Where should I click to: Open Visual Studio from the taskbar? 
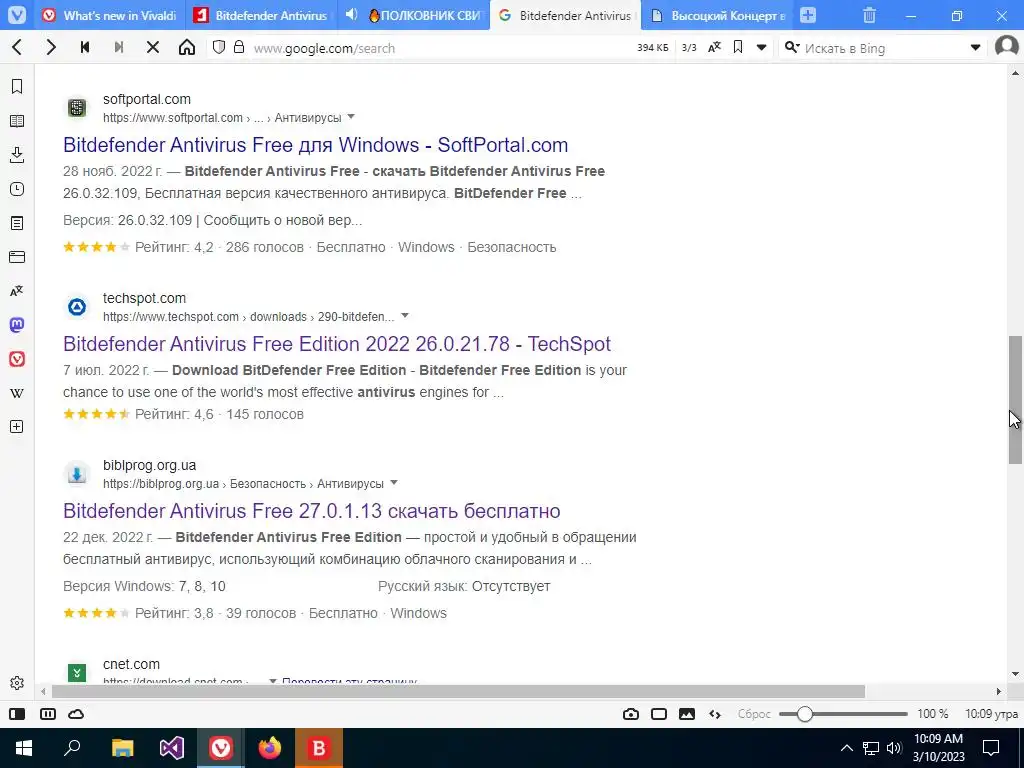(172, 748)
